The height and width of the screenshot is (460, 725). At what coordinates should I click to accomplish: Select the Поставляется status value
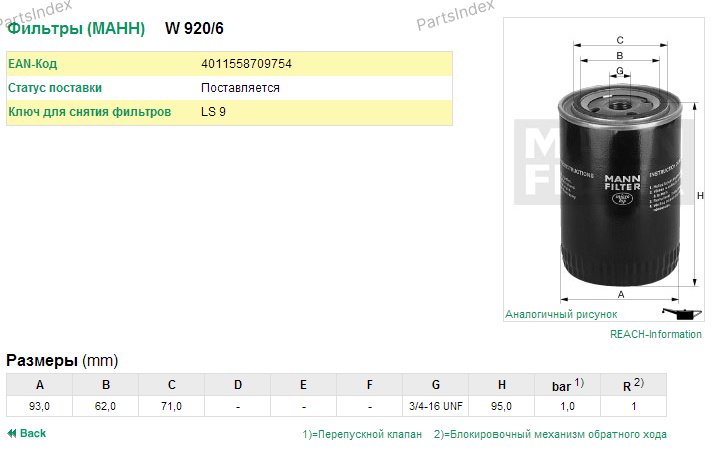tap(240, 88)
